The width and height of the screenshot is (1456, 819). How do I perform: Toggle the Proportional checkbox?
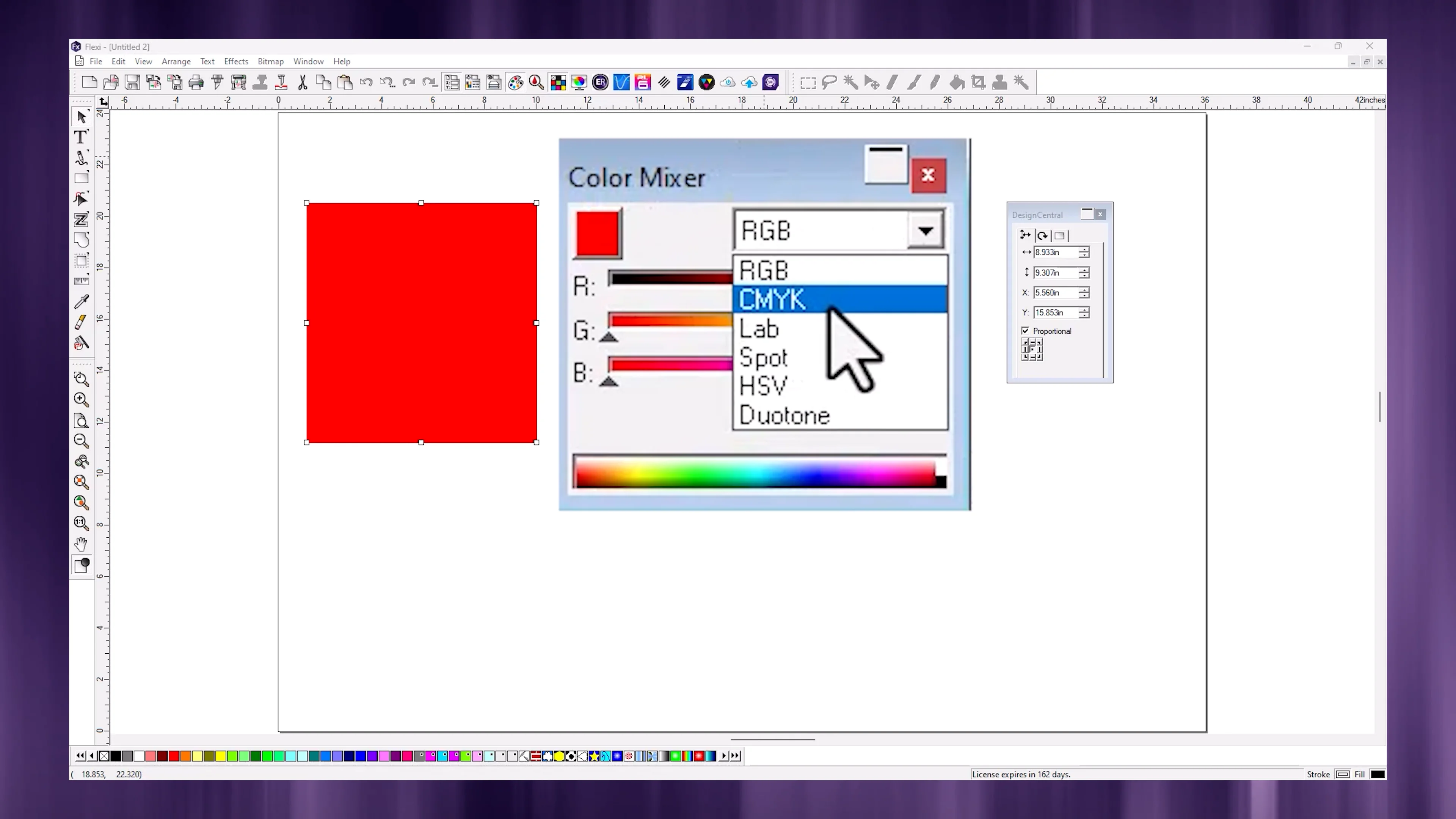tap(1025, 331)
